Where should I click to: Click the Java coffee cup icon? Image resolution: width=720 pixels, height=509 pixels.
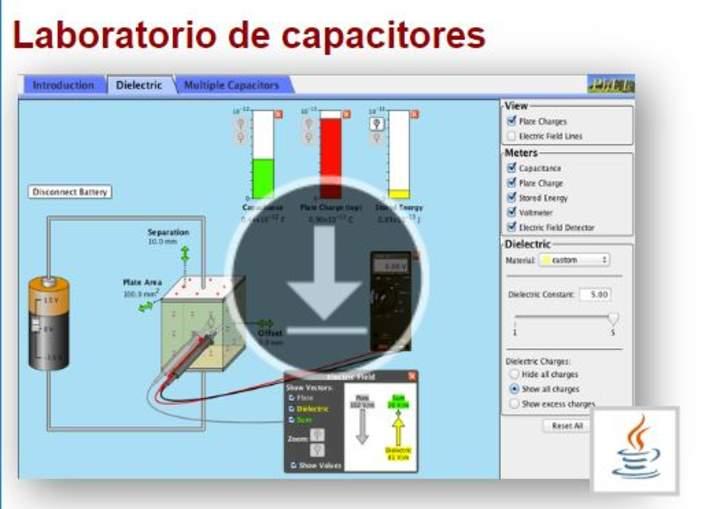click(x=634, y=449)
